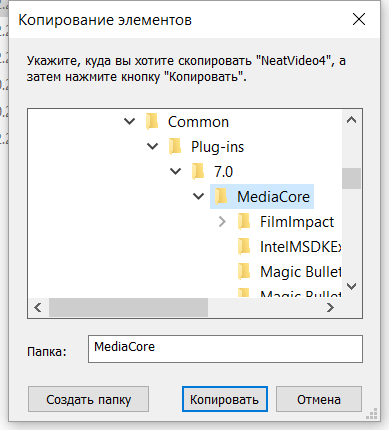Click the vertical scrollbar down arrow
Image resolution: width=389 pixels, height=430 pixels.
pos(352,286)
